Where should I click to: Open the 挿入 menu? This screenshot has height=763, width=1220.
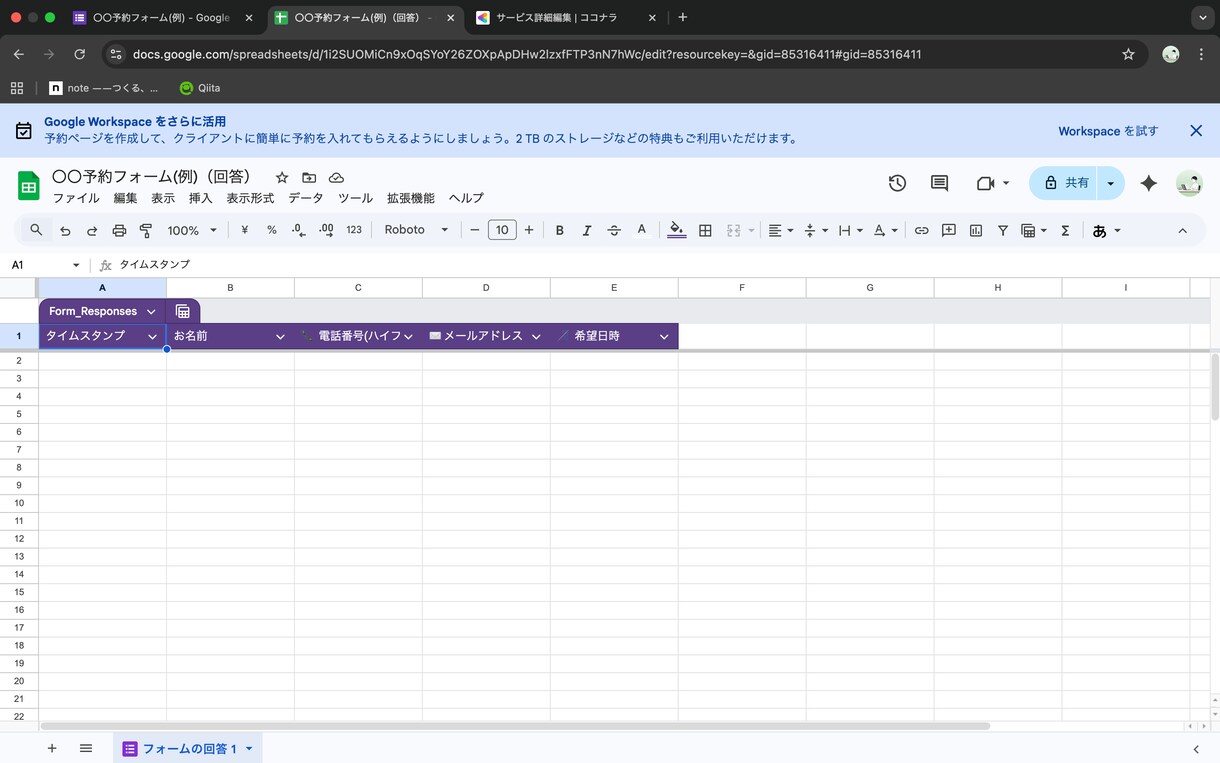pos(201,198)
